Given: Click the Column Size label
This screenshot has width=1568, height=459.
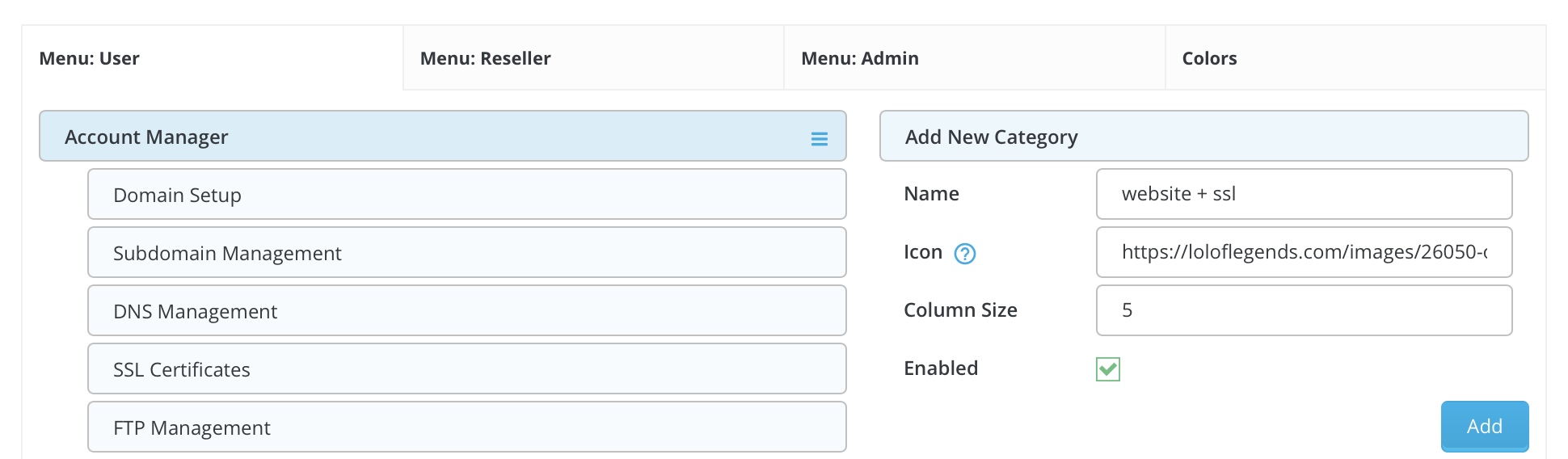Looking at the screenshot, I should (960, 310).
